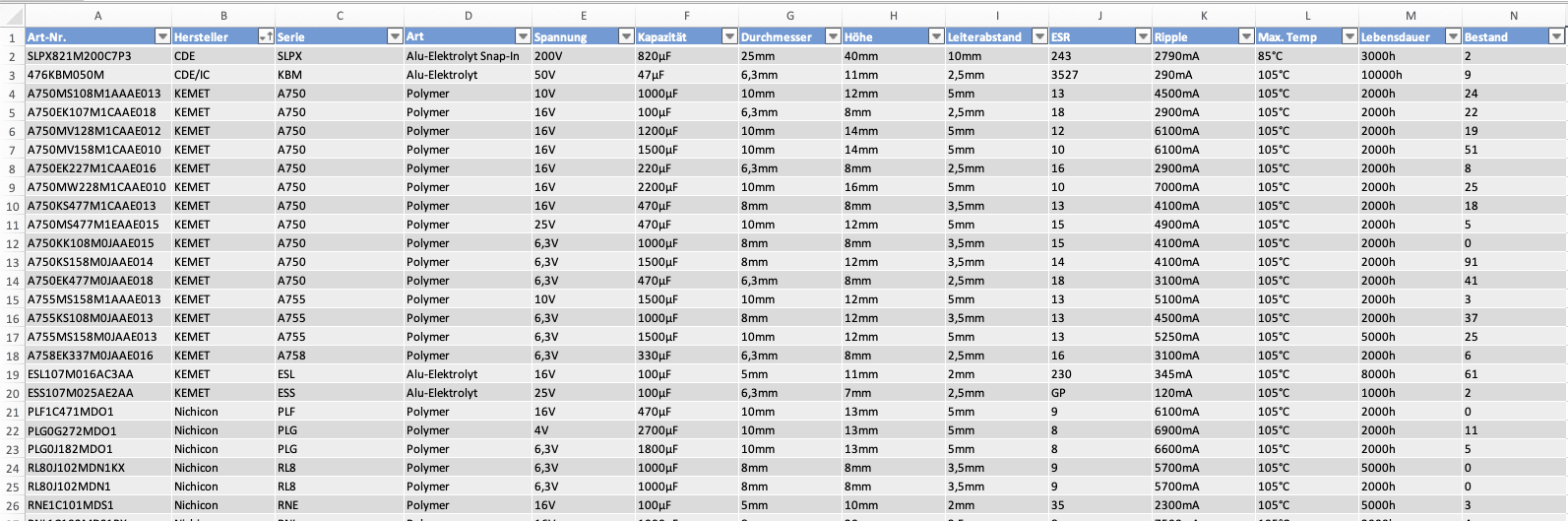Image resolution: width=1568 pixels, height=521 pixels.
Task: Select cell with A750MW228M1CAAE010
Action: click(96, 187)
